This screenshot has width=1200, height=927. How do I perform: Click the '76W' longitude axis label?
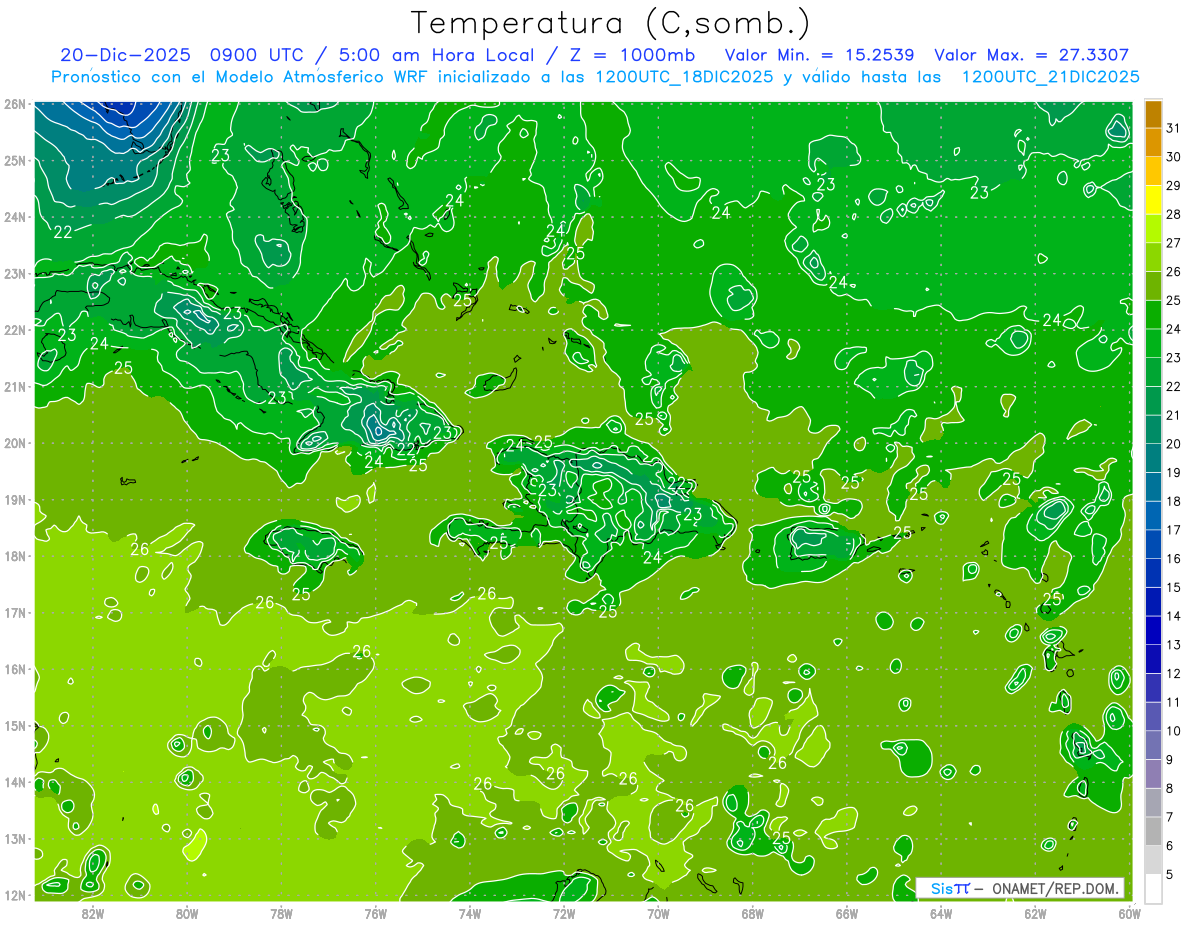pyautogui.click(x=375, y=912)
